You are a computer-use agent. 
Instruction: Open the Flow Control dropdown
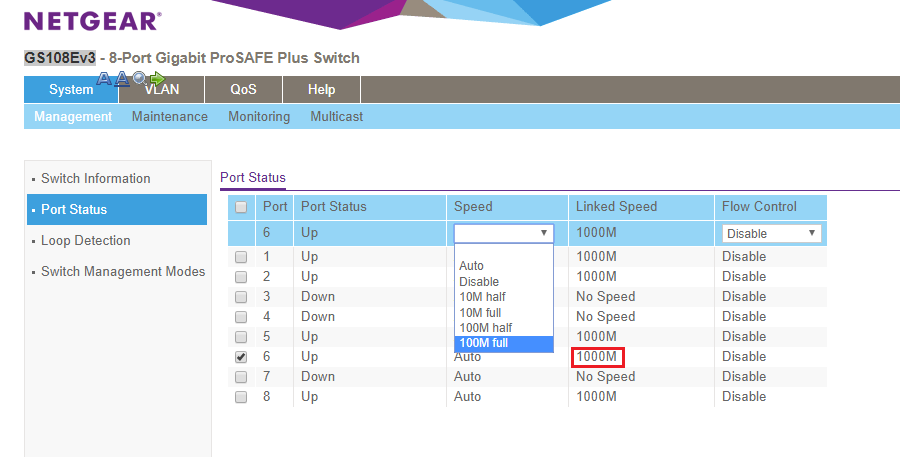coord(771,233)
